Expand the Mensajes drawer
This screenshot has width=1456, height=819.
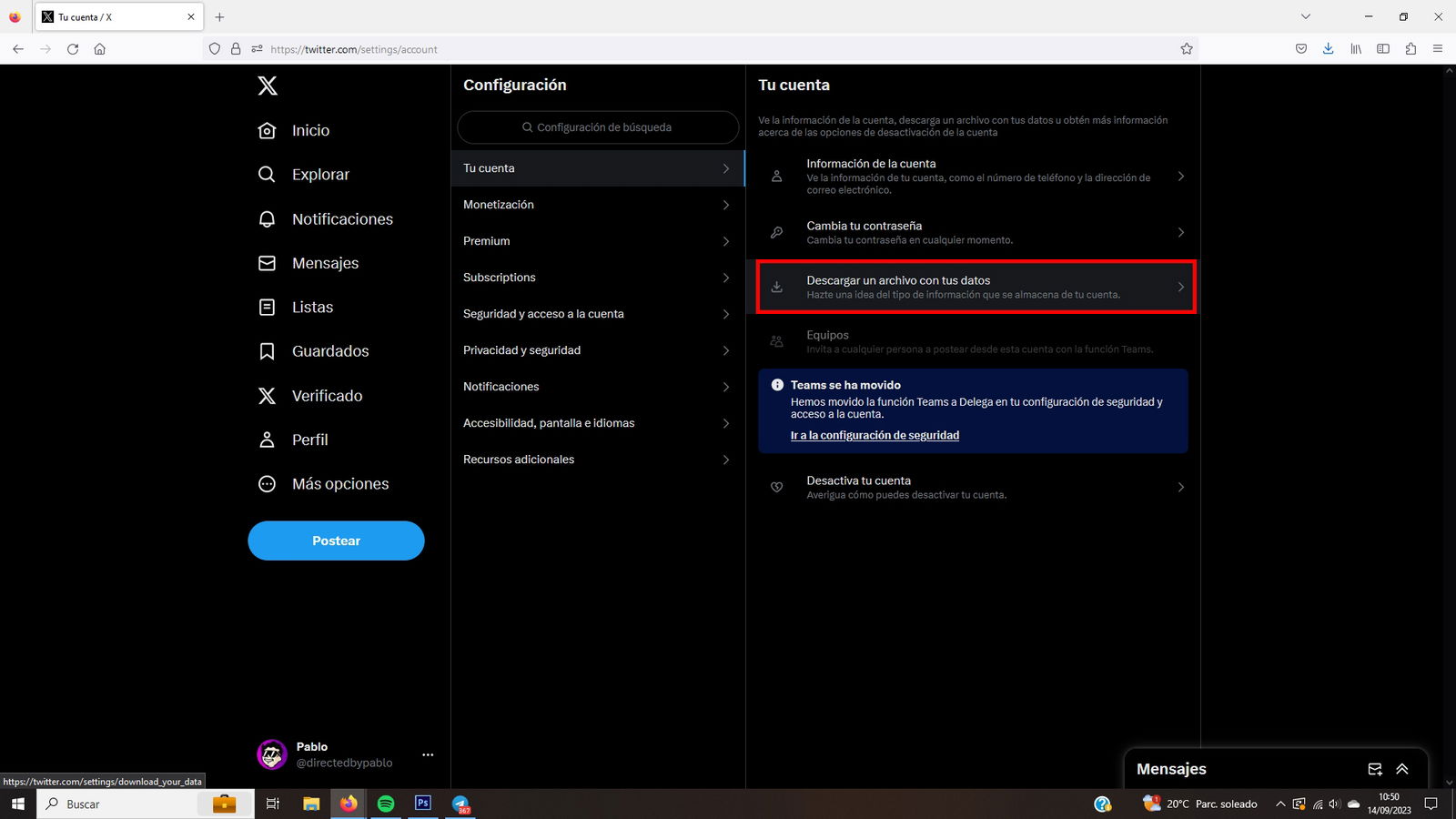(1402, 769)
